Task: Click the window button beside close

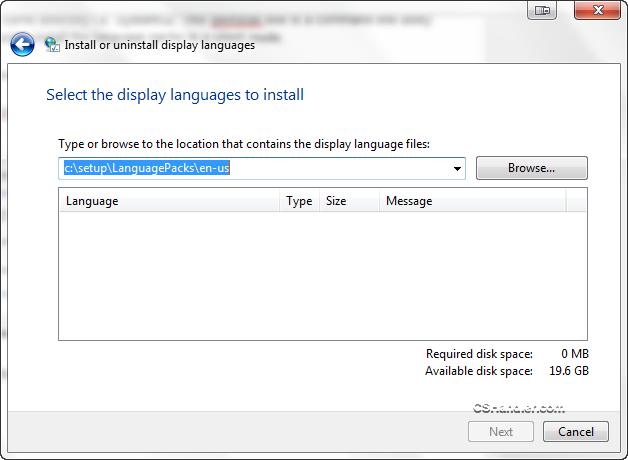Action: (x=542, y=10)
